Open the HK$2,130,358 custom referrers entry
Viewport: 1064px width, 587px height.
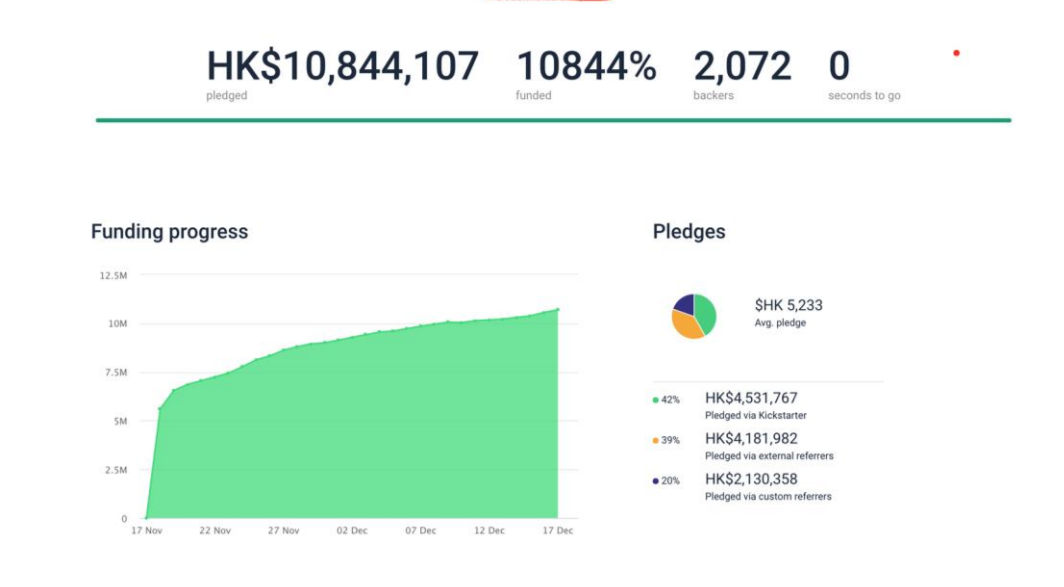[x=751, y=480]
